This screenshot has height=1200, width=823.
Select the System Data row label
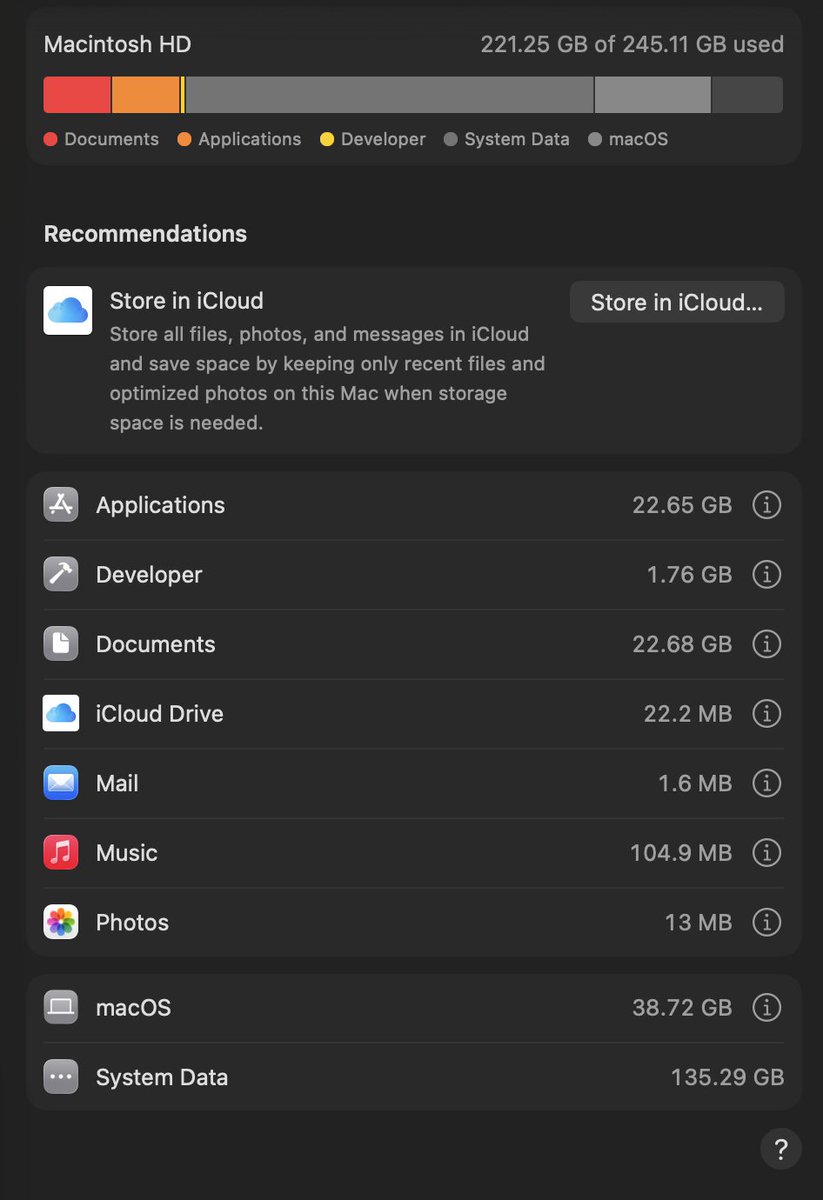(x=162, y=1077)
